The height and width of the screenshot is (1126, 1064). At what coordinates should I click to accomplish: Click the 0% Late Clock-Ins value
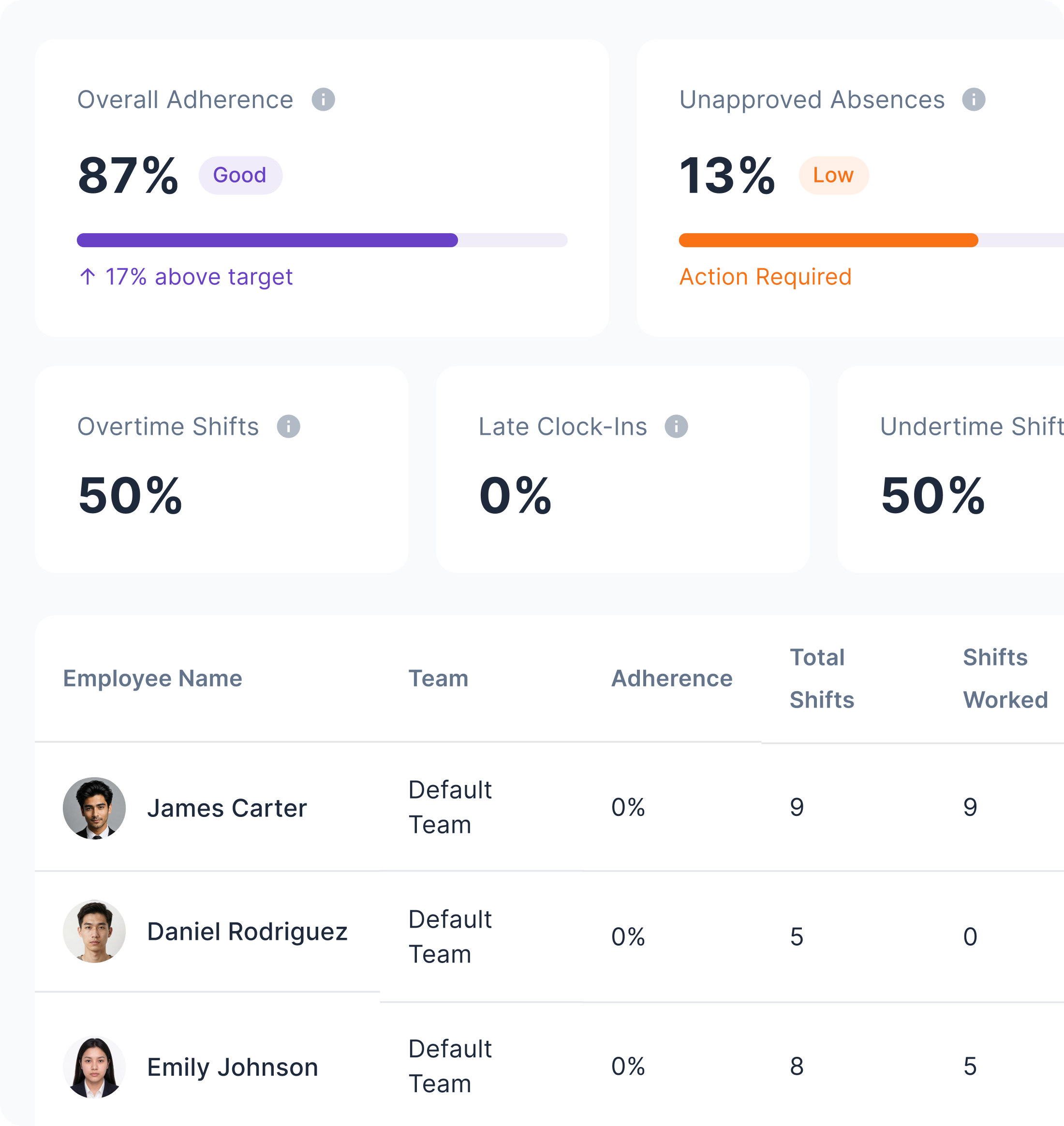point(515,496)
